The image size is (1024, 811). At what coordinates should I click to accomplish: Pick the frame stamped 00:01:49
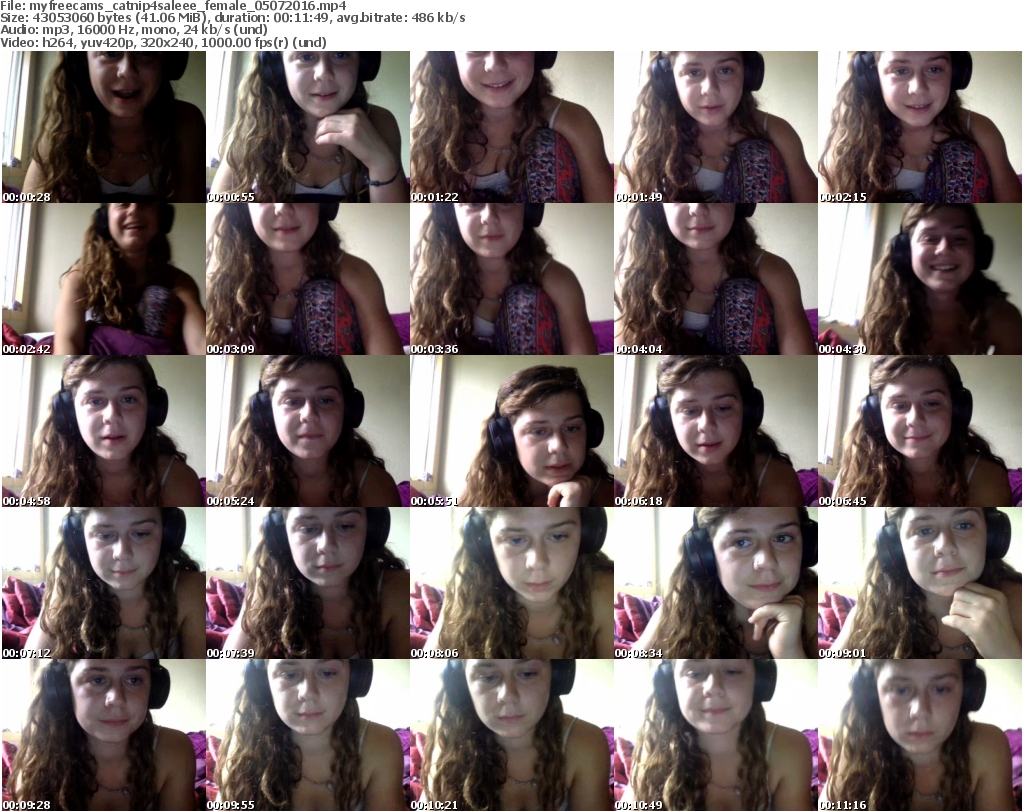tap(716, 127)
